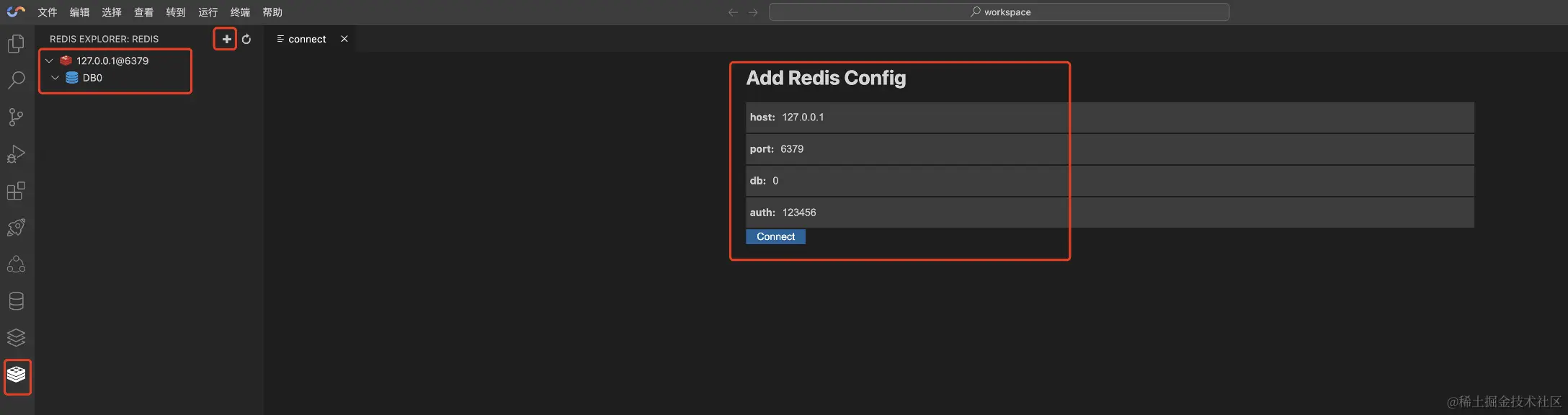This screenshot has width=1568, height=415.
Task: Go back with the left arrow
Action: (733, 12)
